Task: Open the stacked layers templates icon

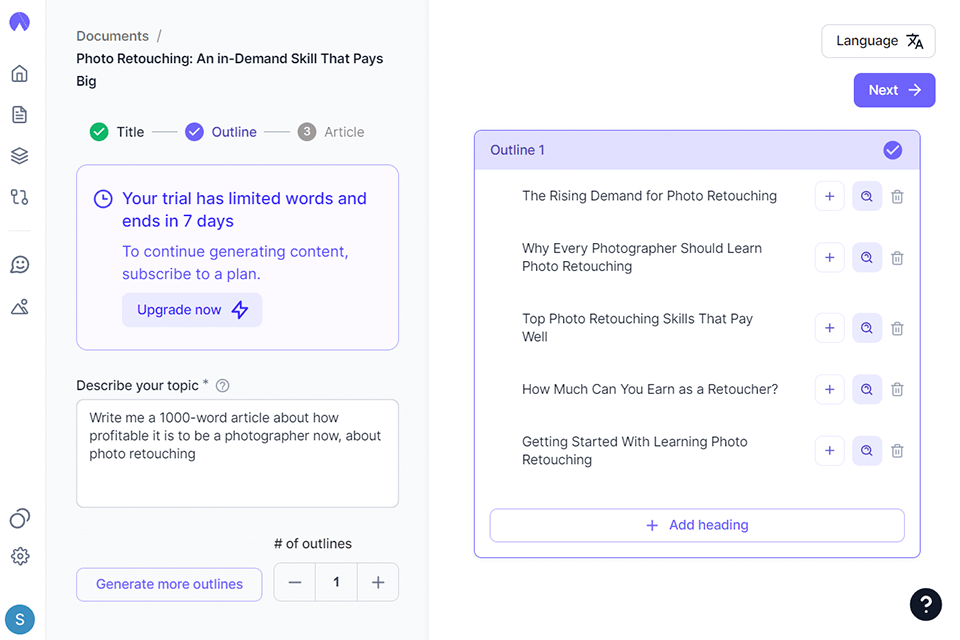Action: click(19, 156)
